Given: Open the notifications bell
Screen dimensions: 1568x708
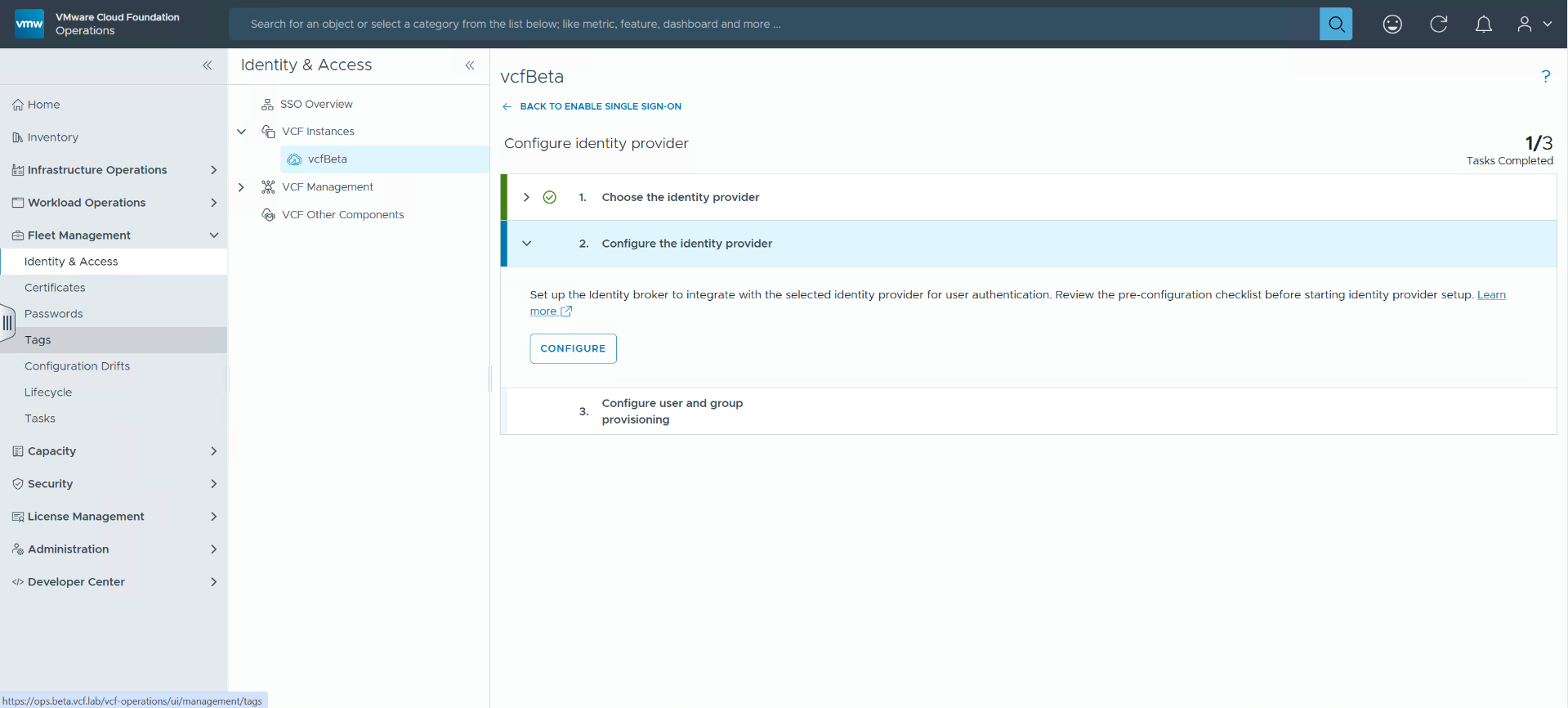Looking at the screenshot, I should [1484, 25].
